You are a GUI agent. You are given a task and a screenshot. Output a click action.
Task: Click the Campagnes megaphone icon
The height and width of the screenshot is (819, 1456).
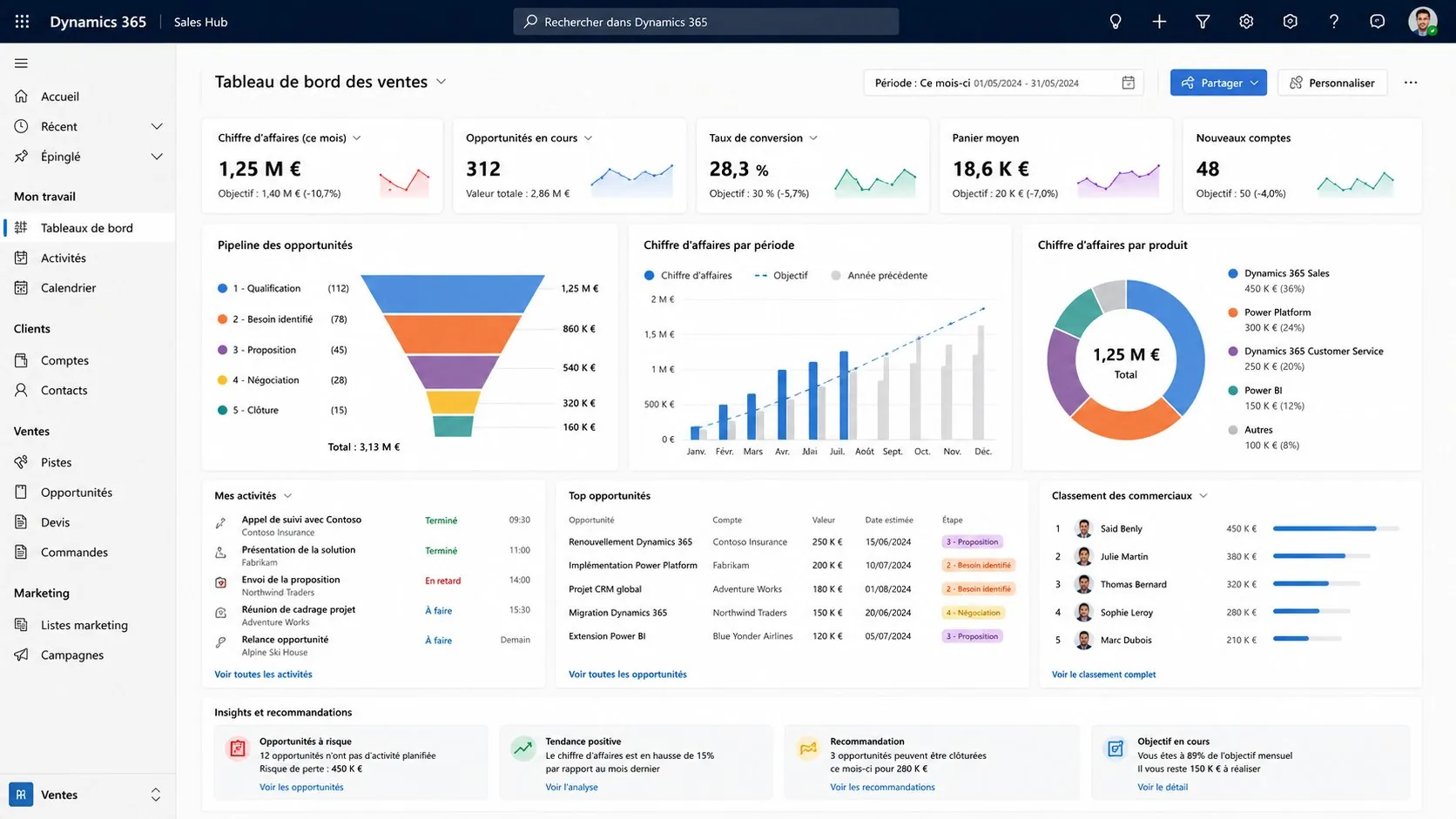(21, 655)
